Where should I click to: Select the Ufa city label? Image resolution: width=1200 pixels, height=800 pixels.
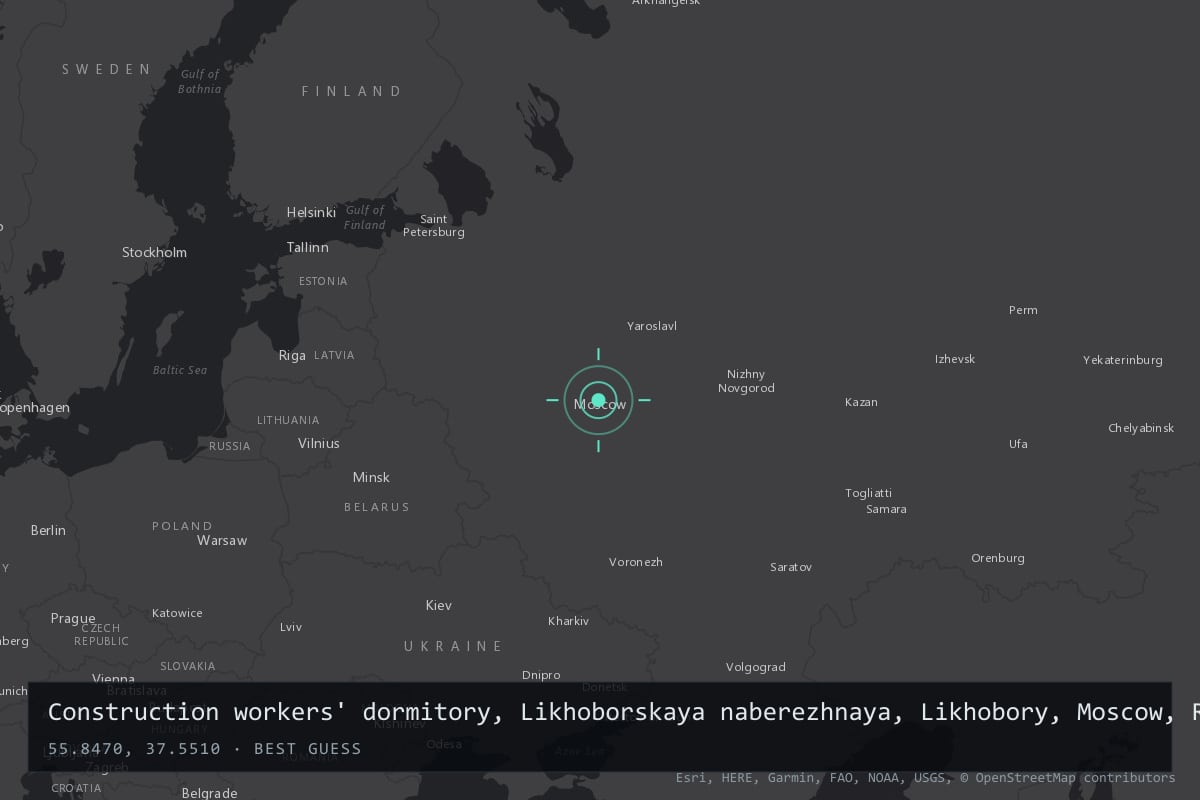[1018, 444]
